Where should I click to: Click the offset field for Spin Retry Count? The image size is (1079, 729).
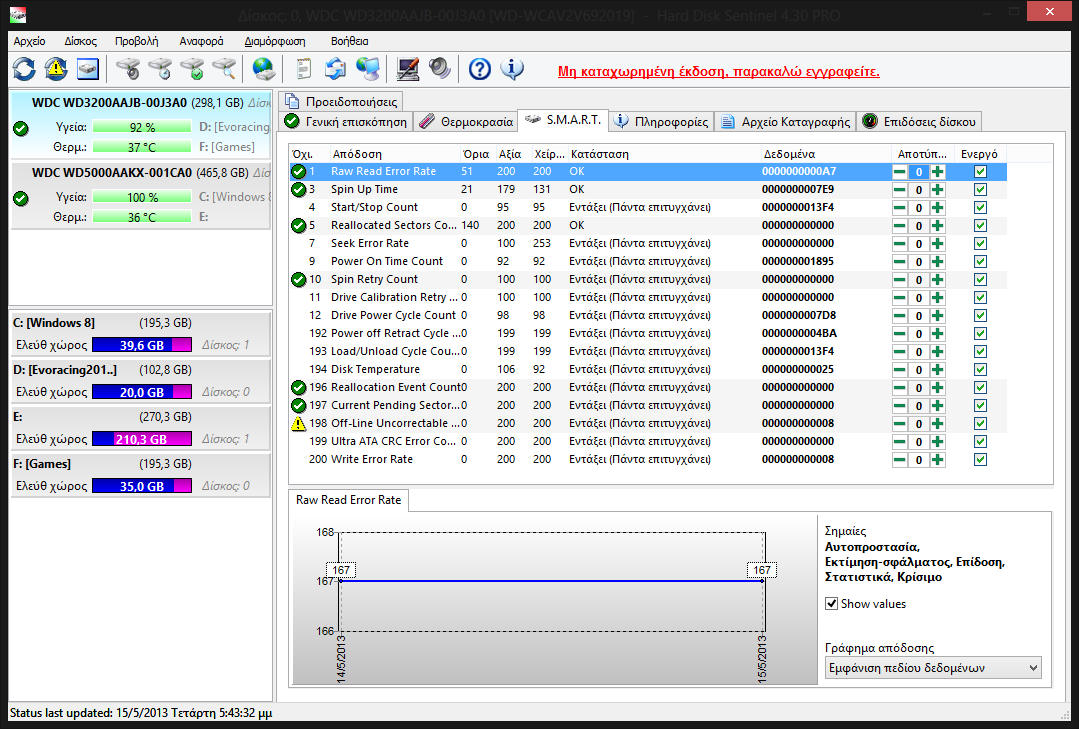point(919,280)
